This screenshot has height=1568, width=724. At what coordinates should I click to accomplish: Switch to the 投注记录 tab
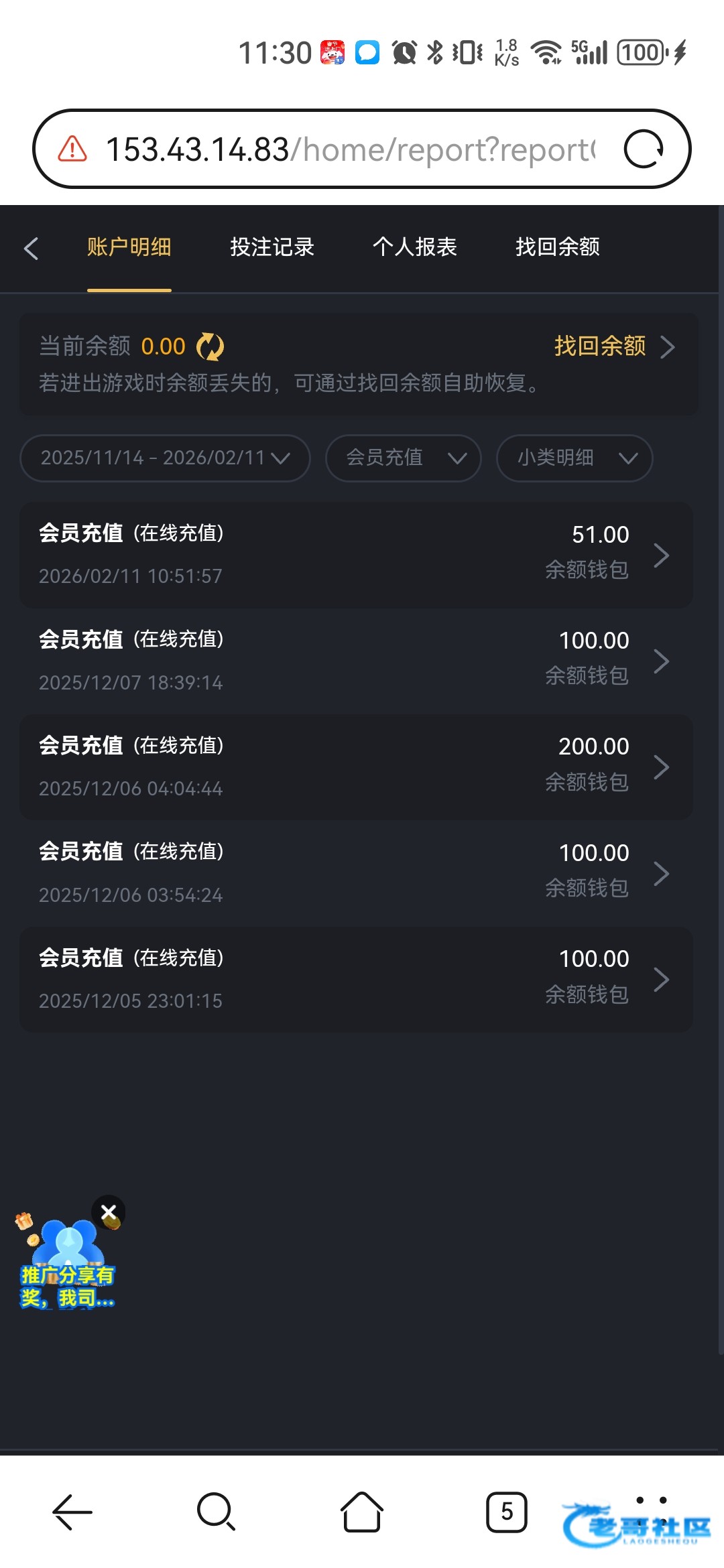(272, 247)
